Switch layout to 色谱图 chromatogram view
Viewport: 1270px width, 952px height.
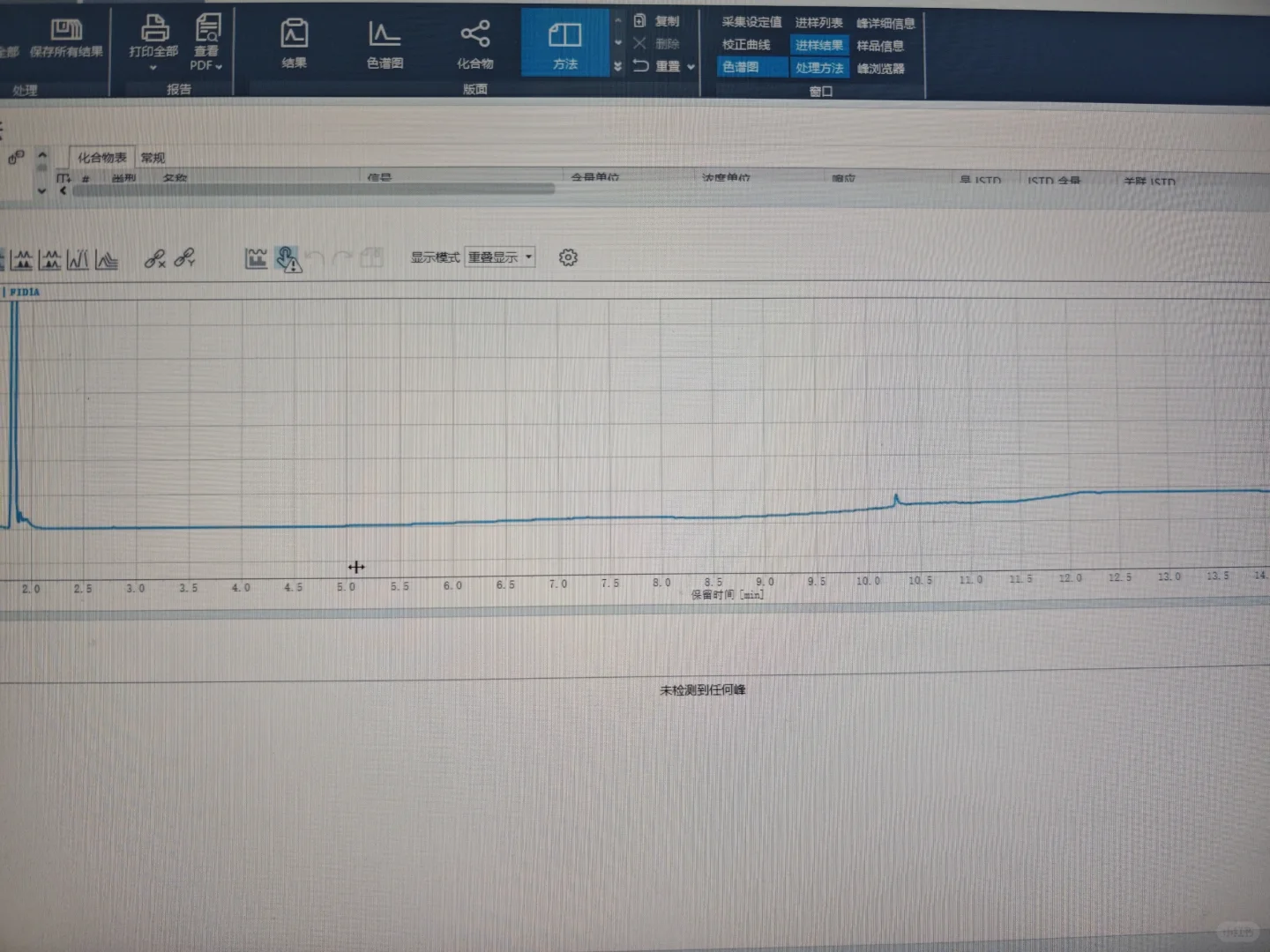coord(385,45)
